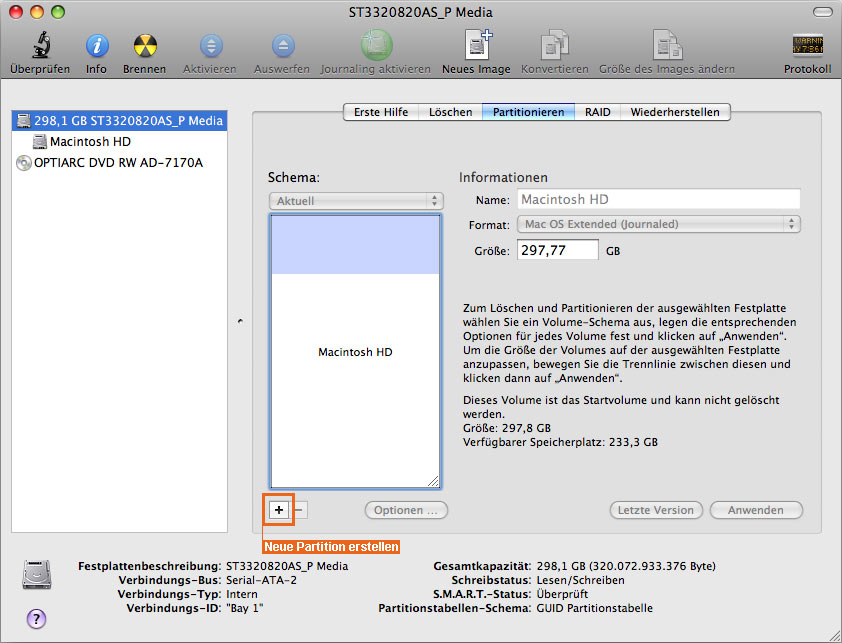This screenshot has height=643, width=842.
Task: Select OPTIARC DVD RW AD-7170A drive
Action: point(119,163)
